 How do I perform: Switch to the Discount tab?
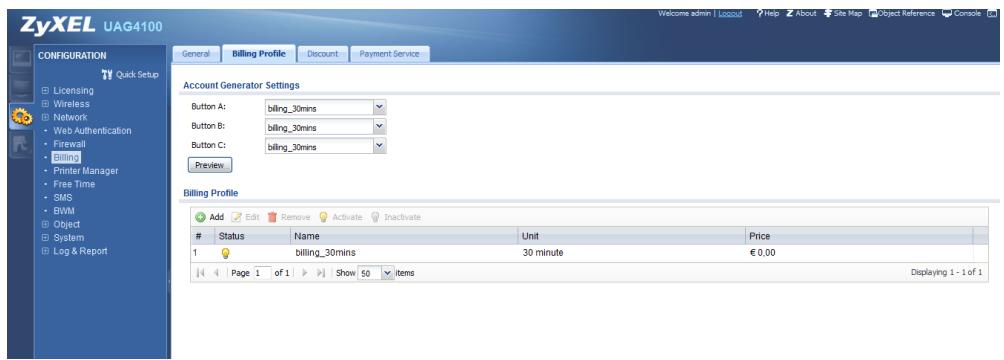pyautogui.click(x=322, y=54)
